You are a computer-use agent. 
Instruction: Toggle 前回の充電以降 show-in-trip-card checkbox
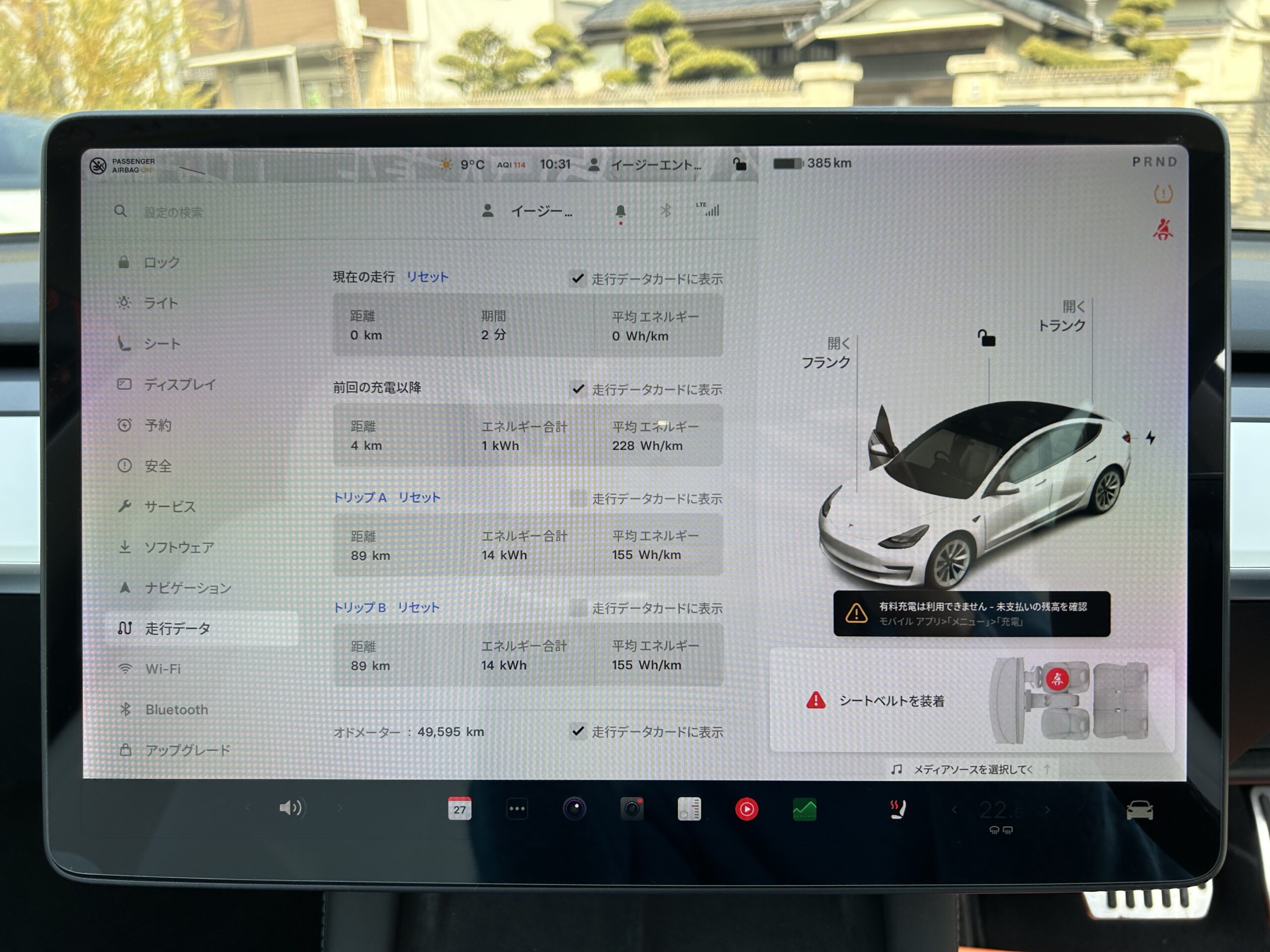(578, 389)
